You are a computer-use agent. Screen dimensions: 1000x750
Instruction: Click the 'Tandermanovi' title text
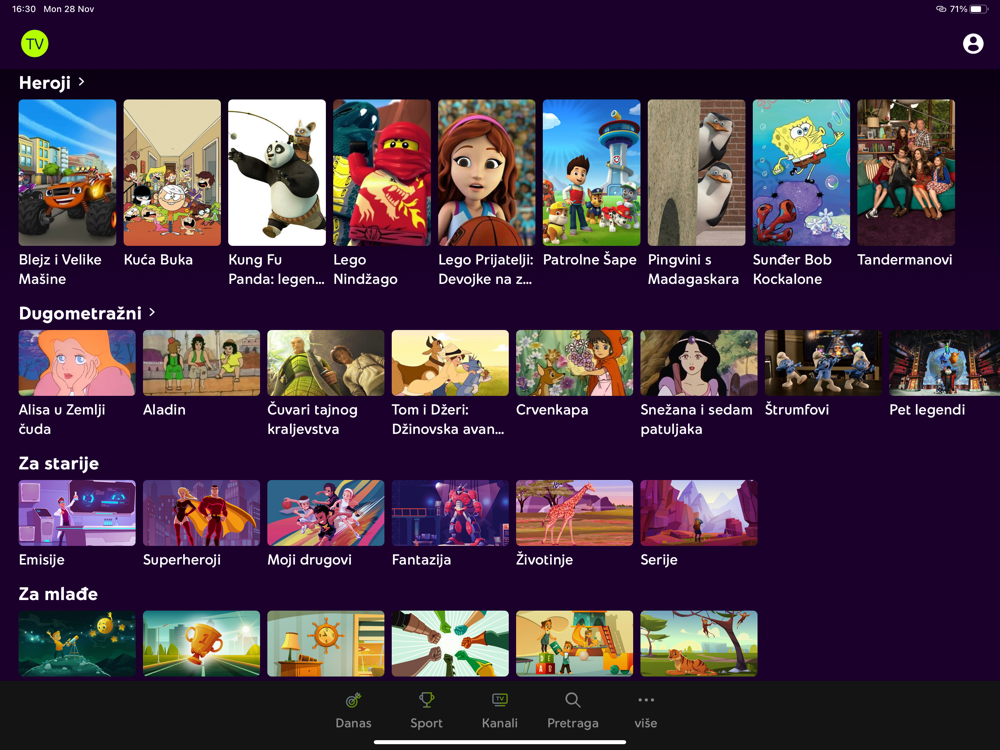click(905, 260)
